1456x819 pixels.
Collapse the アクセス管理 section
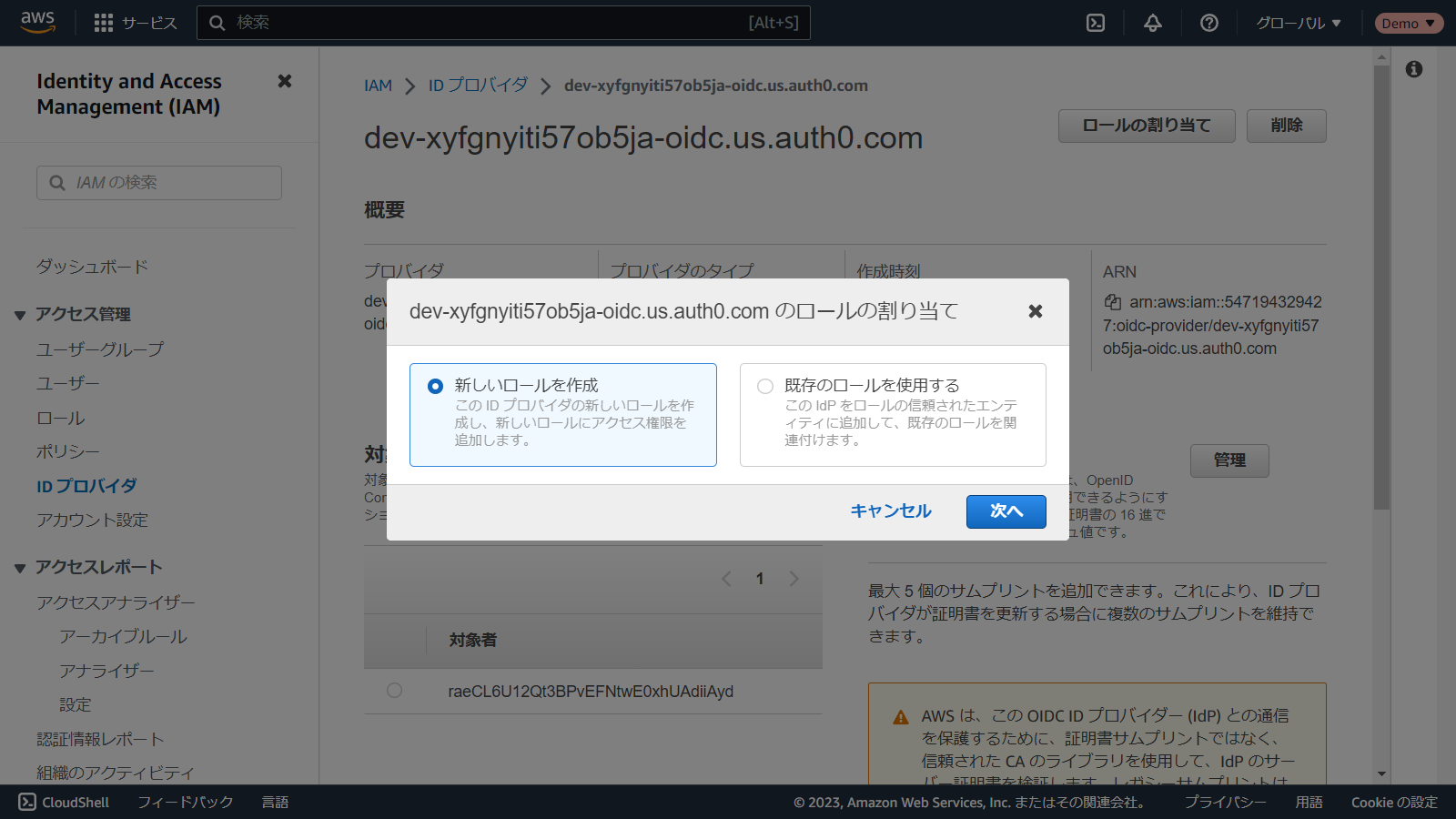(x=20, y=315)
